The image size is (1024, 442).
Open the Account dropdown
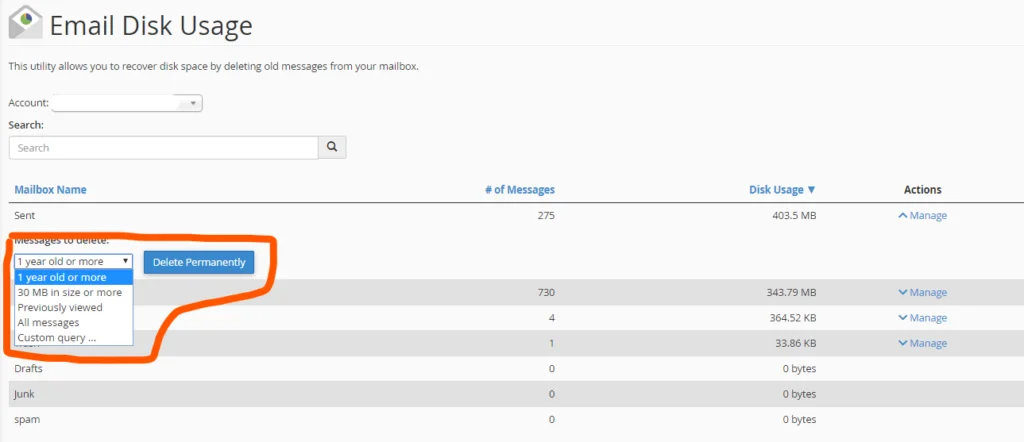pyautogui.click(x=127, y=103)
